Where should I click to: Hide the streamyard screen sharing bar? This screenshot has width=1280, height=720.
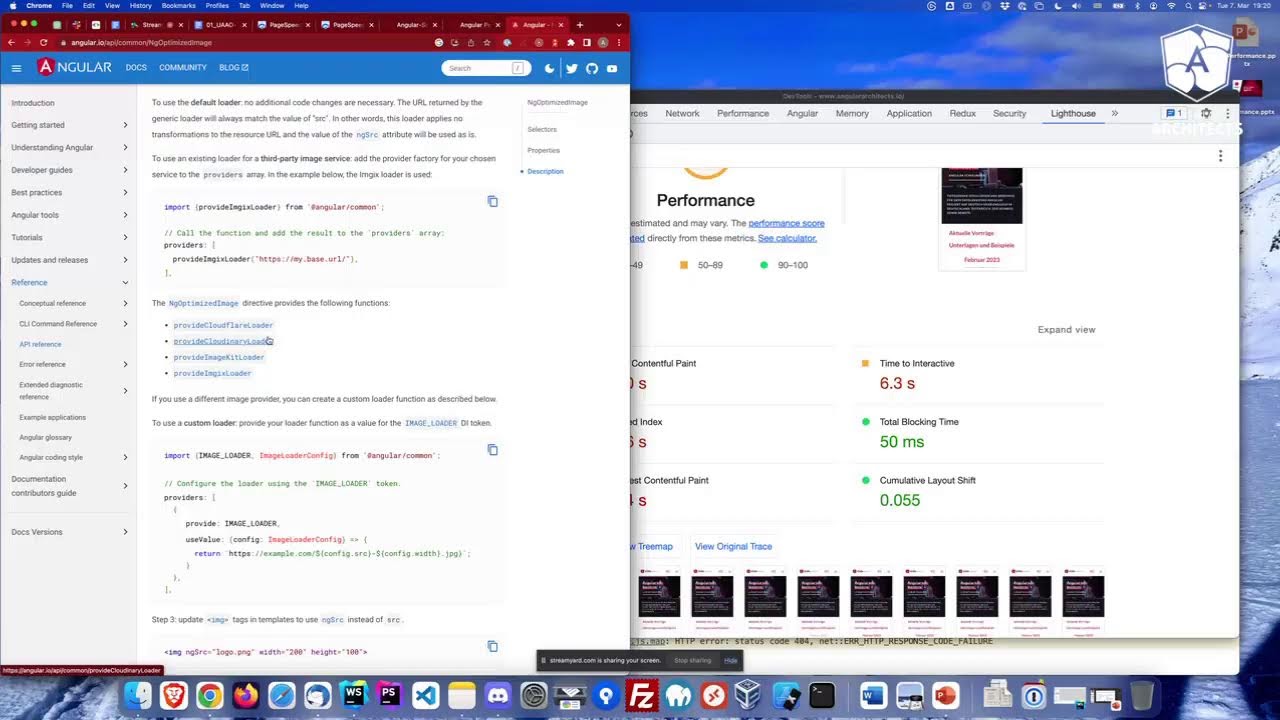731,660
